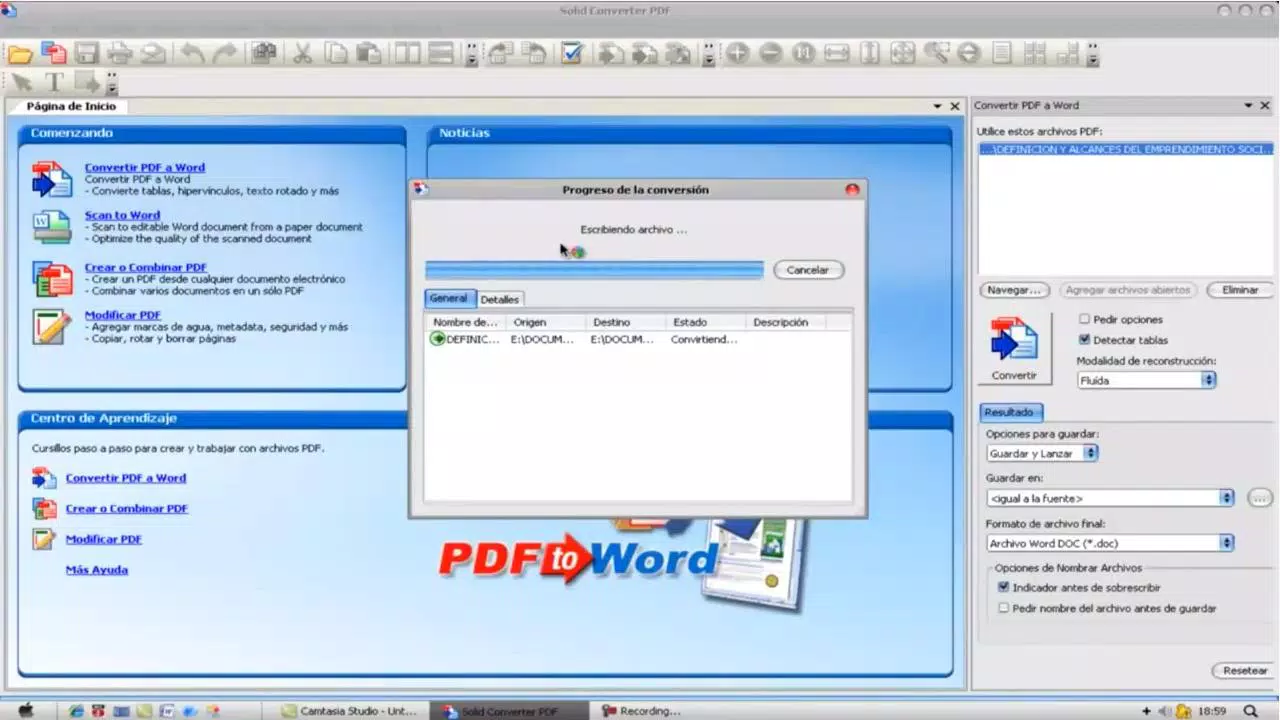The width and height of the screenshot is (1280, 720).
Task: Toggle Indicador antes de sobrescribir checkbox
Action: (1004, 587)
